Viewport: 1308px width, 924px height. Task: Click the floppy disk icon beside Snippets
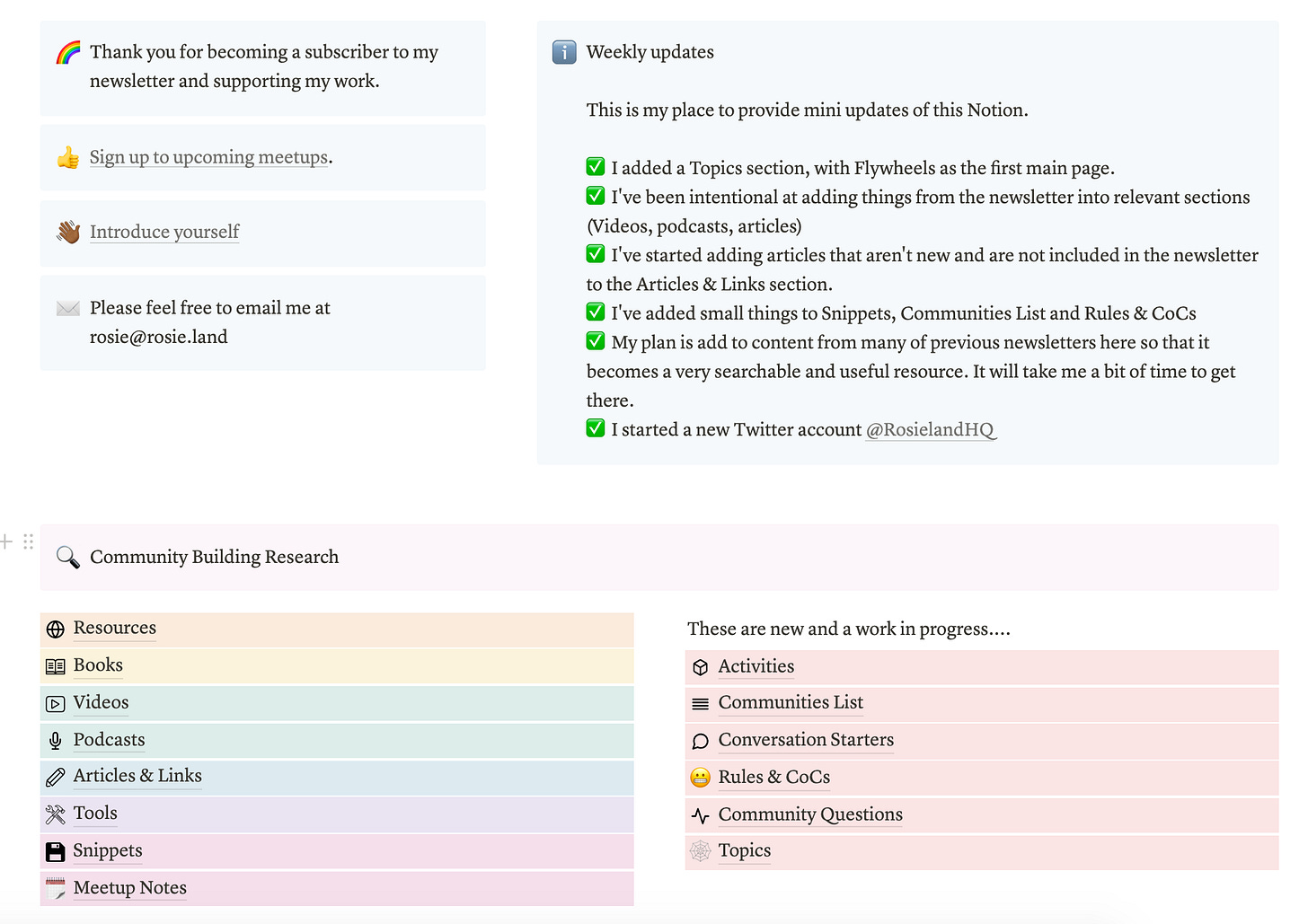tap(56, 851)
